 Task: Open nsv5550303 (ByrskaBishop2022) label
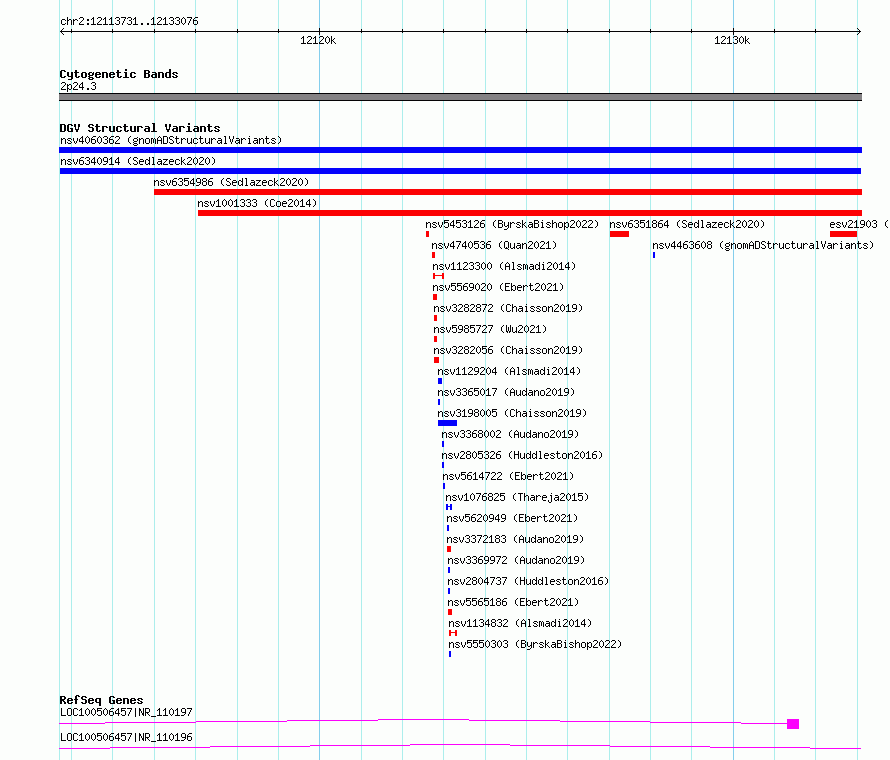[535, 644]
